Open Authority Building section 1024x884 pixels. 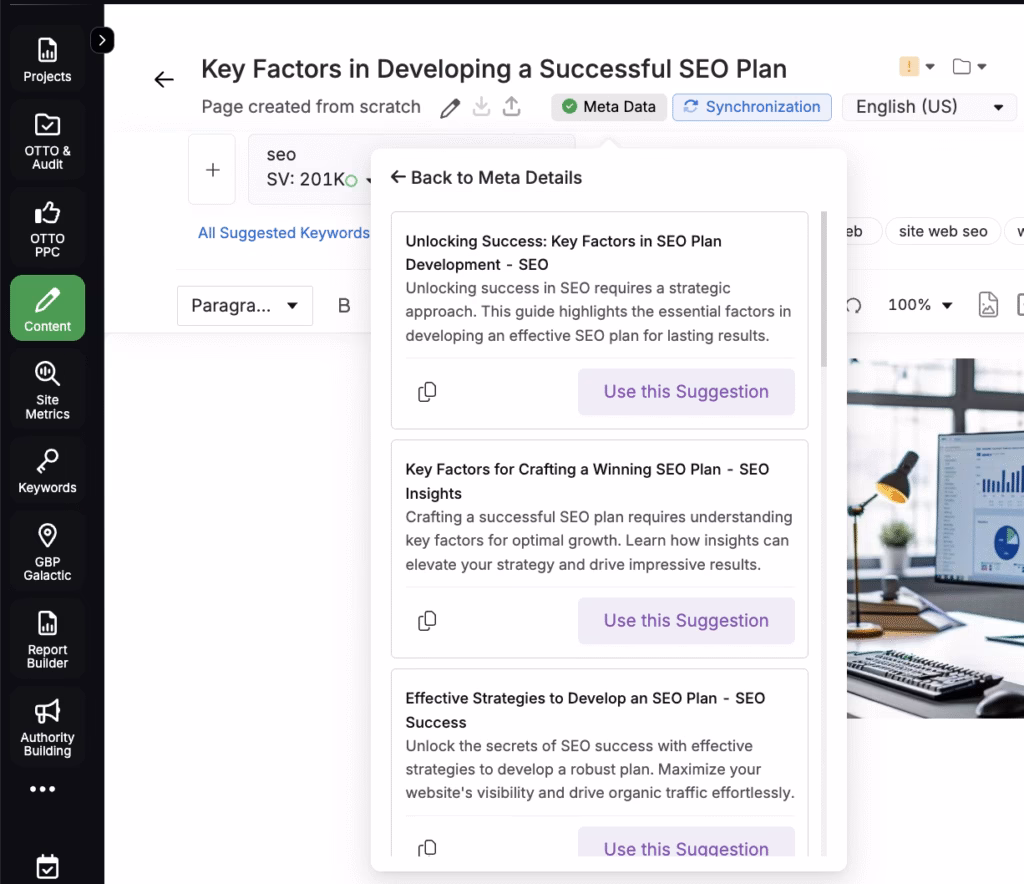click(x=47, y=727)
